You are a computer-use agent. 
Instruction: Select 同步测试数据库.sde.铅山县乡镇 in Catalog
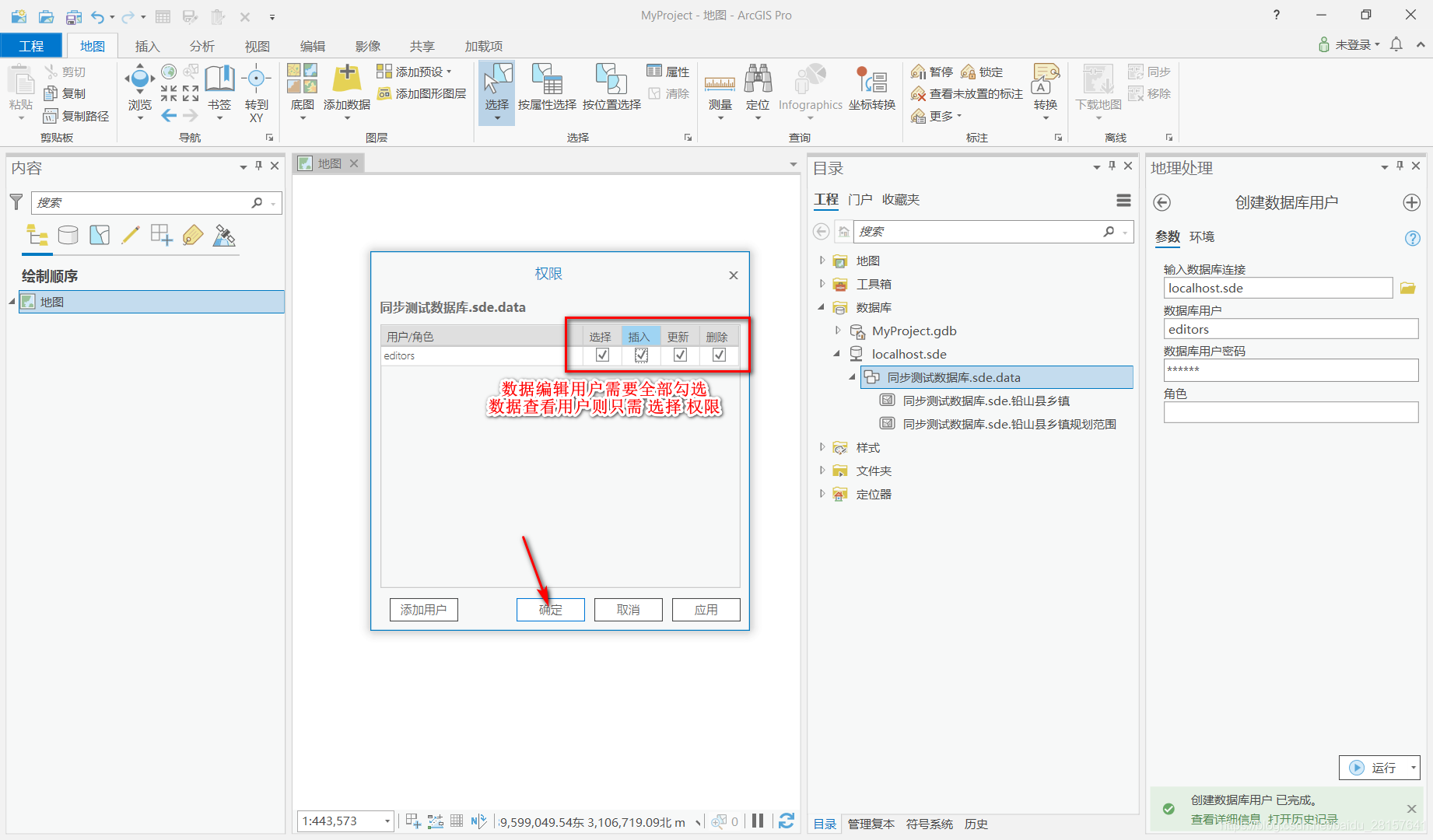click(x=986, y=401)
